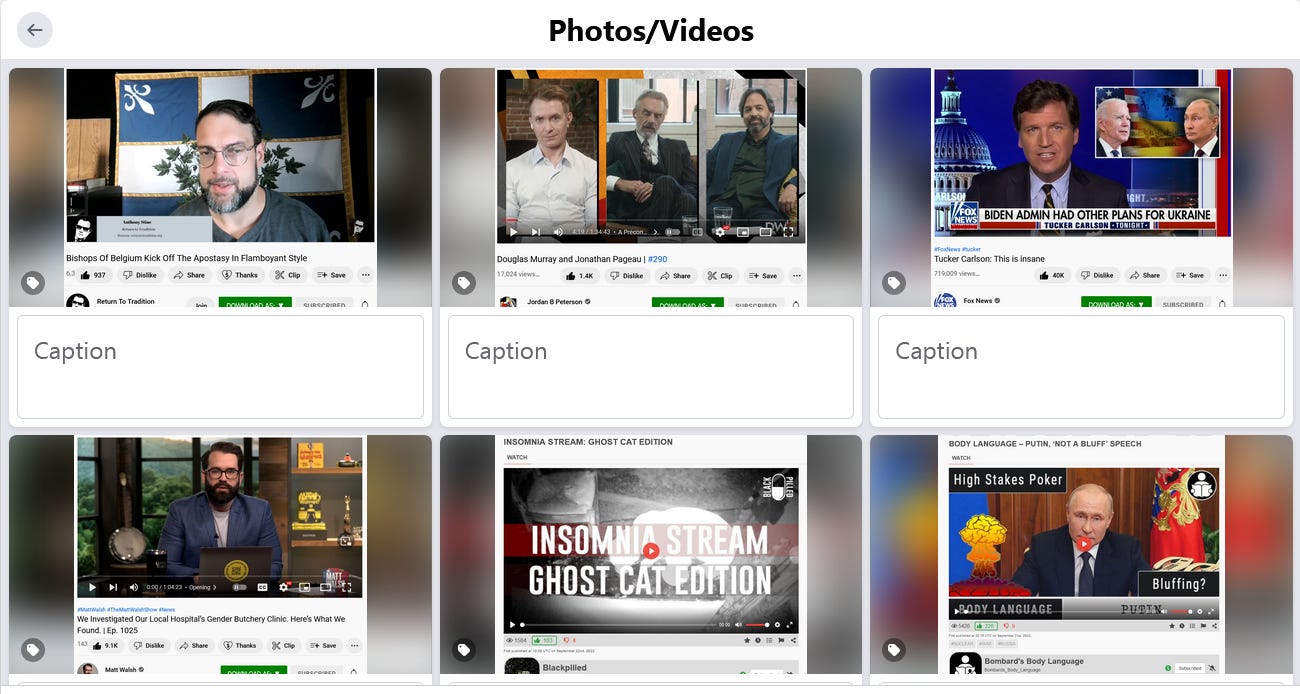This screenshot has width=1300, height=694.
Task: Tag the Douglas Murray and Jonathan Pageau photo
Action: pyautogui.click(x=463, y=283)
